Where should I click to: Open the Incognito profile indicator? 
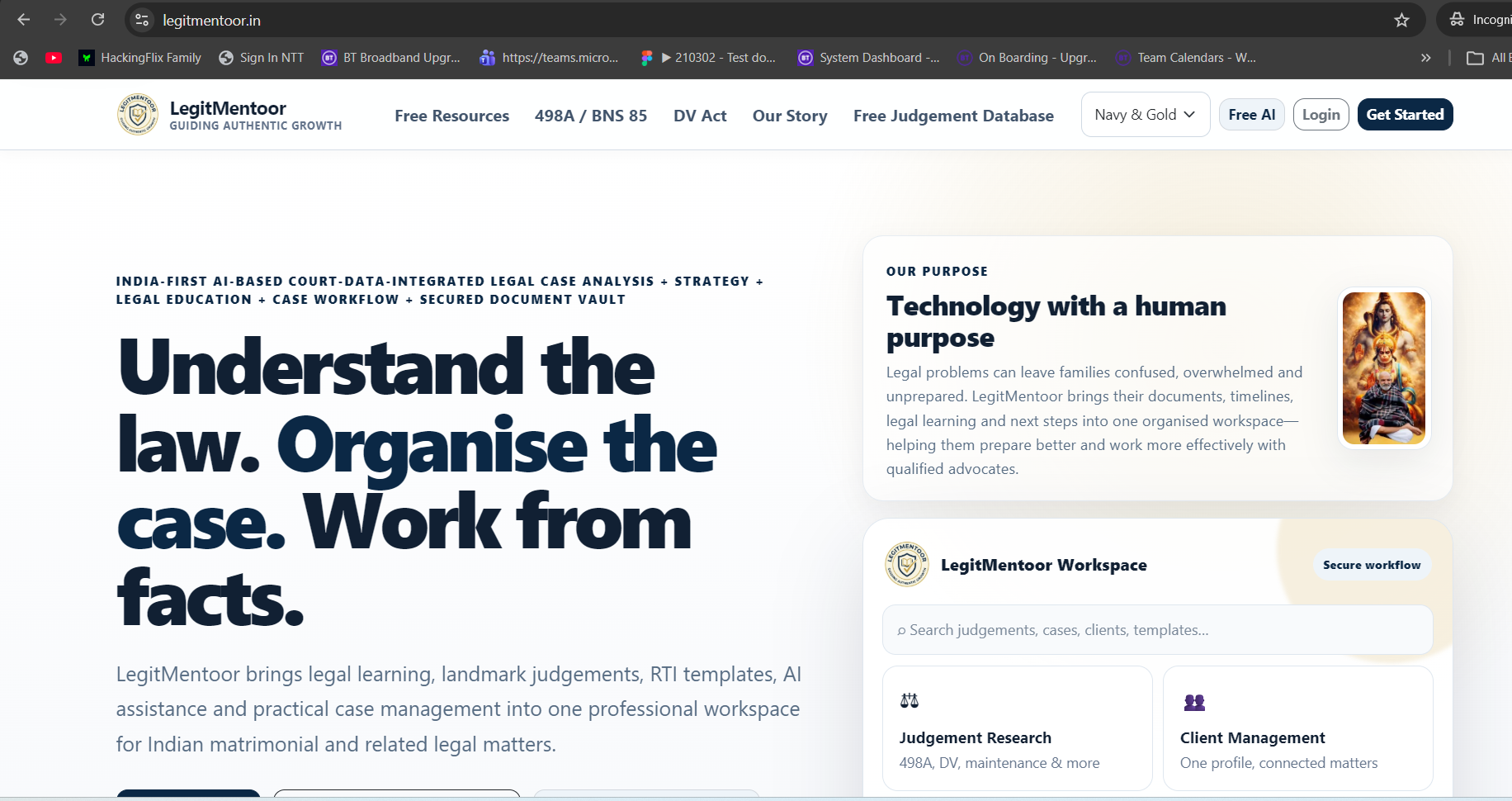click(1481, 20)
